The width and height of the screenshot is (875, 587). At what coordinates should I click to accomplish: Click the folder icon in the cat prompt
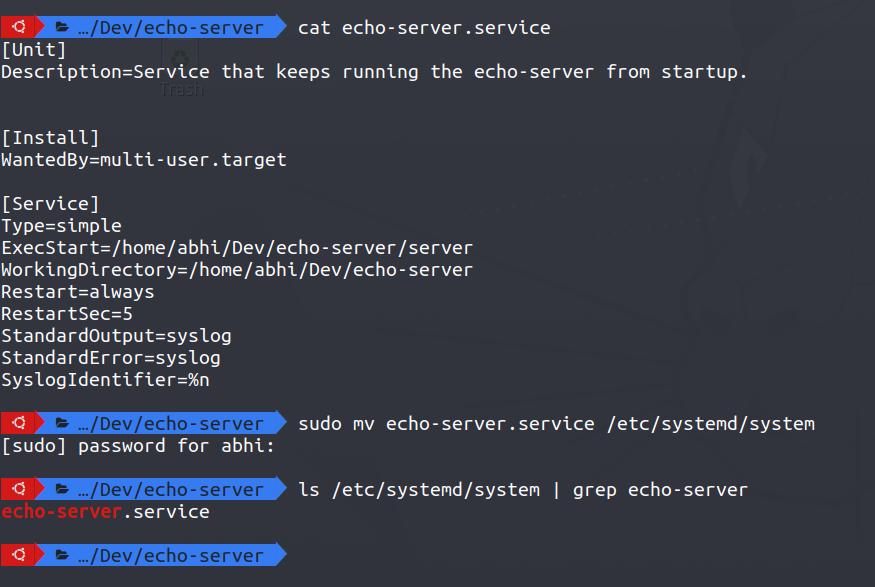pyautogui.click(x=62, y=27)
